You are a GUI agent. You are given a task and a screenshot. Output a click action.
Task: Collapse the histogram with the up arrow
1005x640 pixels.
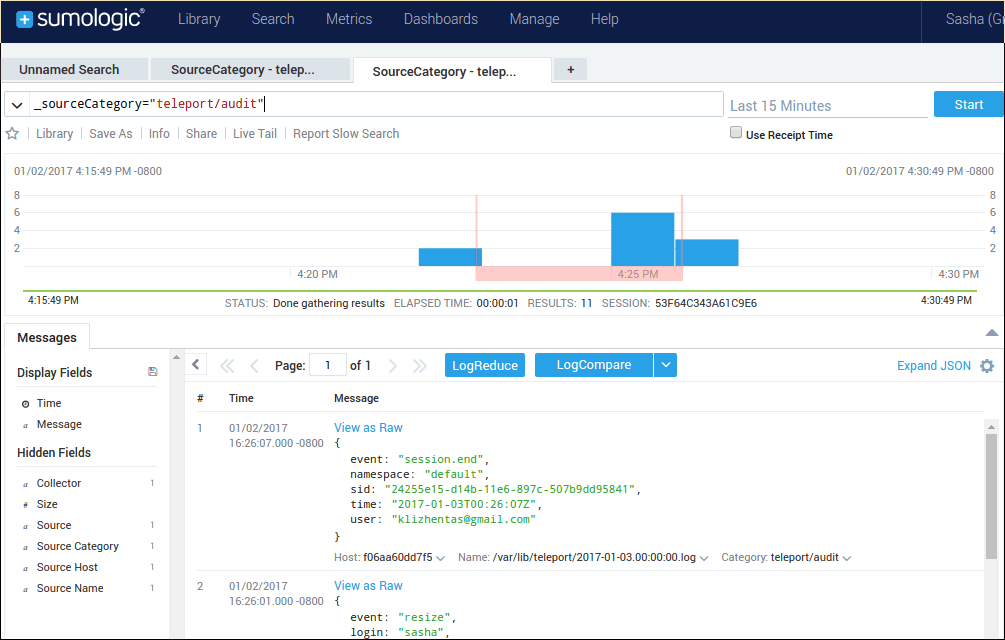[x=991, y=333]
